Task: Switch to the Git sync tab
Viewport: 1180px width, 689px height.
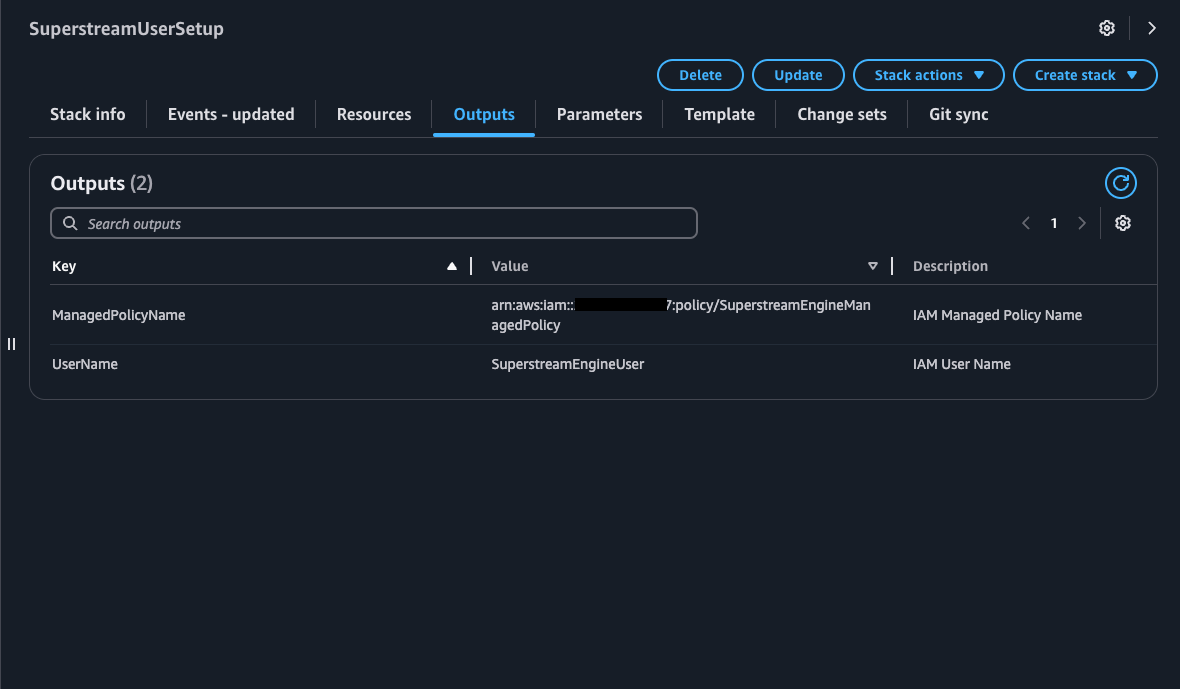Action: coord(959,114)
